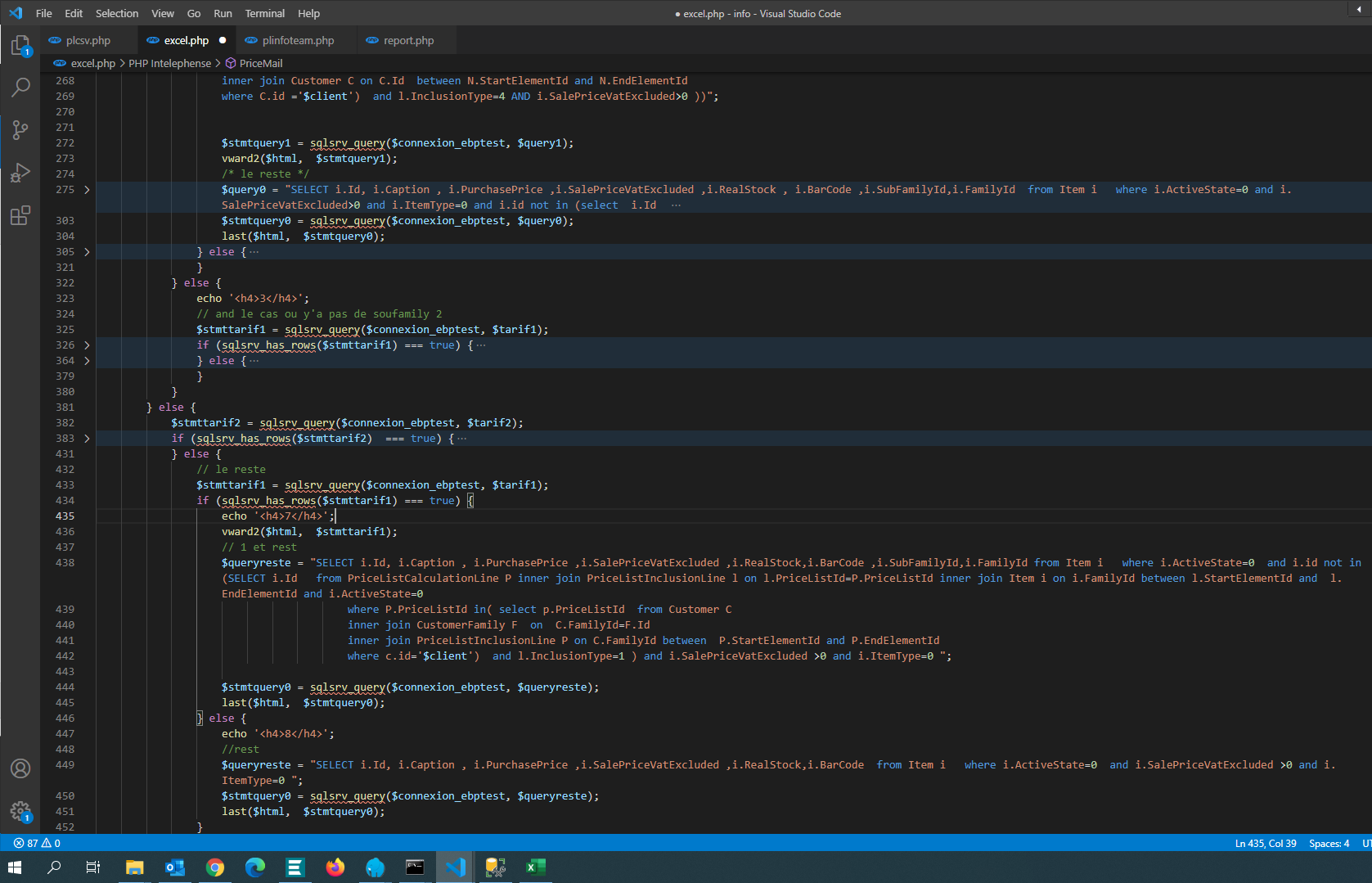The width and height of the screenshot is (1372, 883).
Task: Click on '//rest' comment at line 448
Action: coord(241,750)
